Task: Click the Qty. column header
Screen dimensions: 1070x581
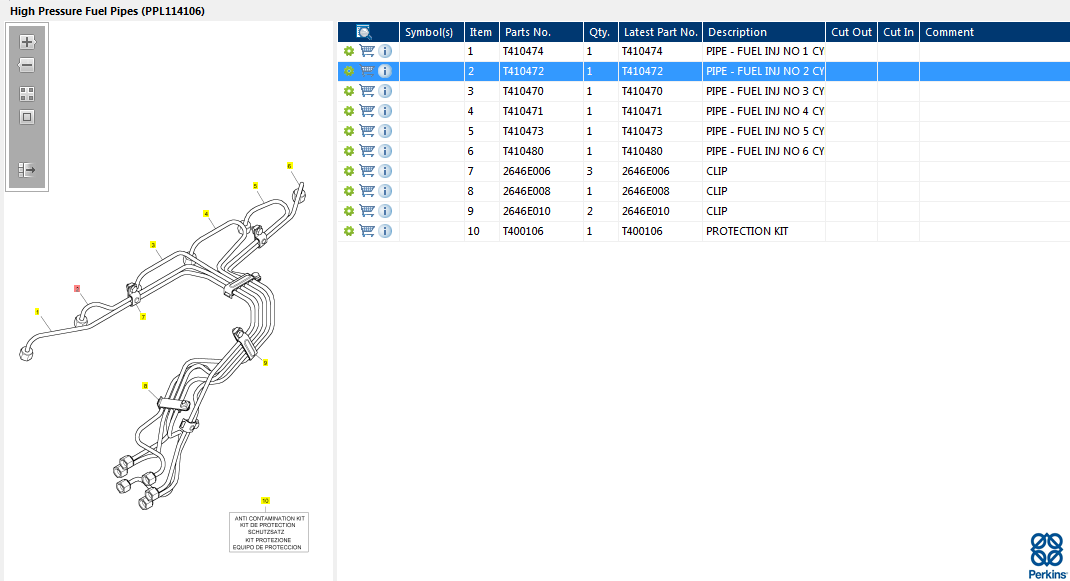Action: 600,32
